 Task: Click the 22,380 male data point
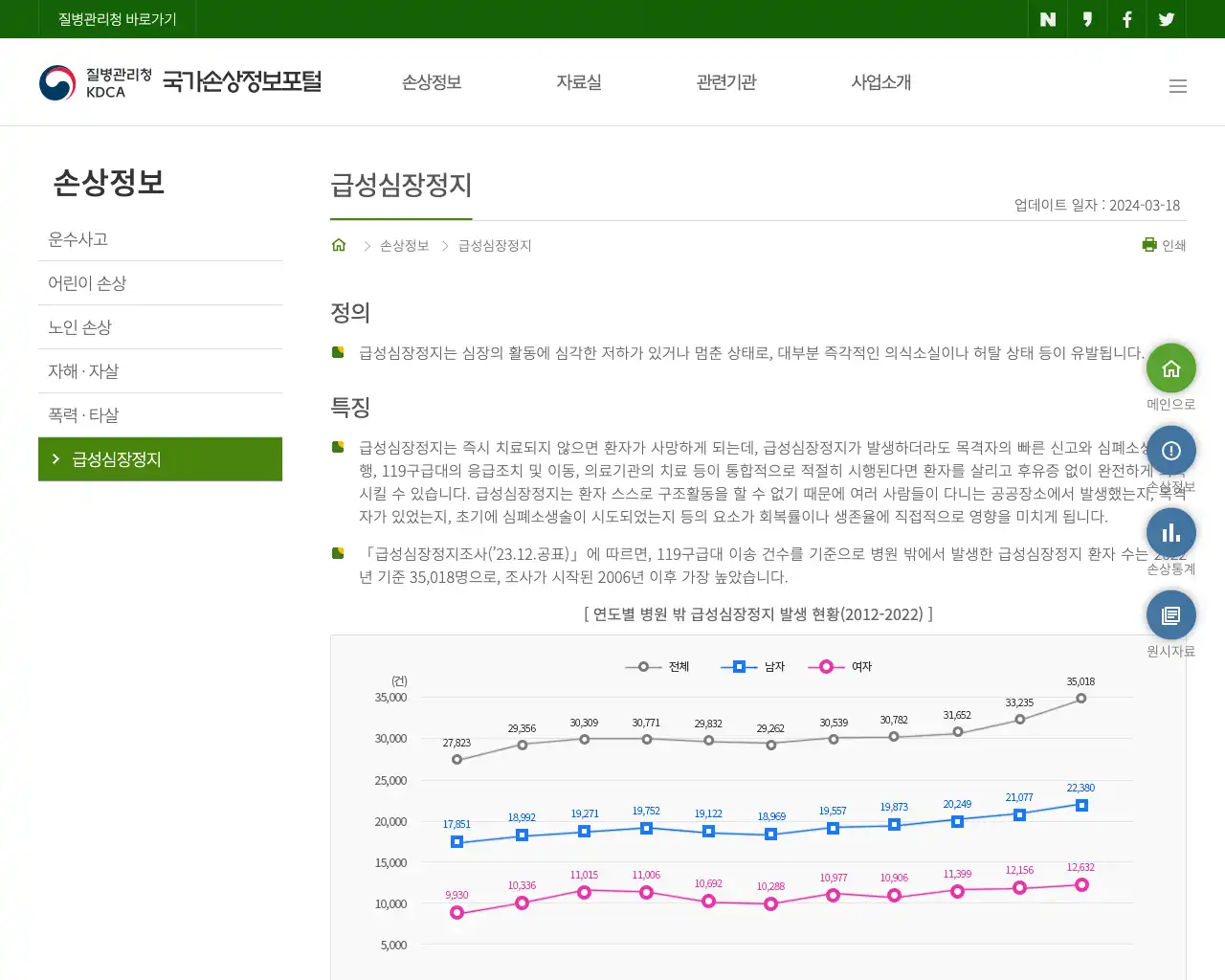[x=1081, y=806]
